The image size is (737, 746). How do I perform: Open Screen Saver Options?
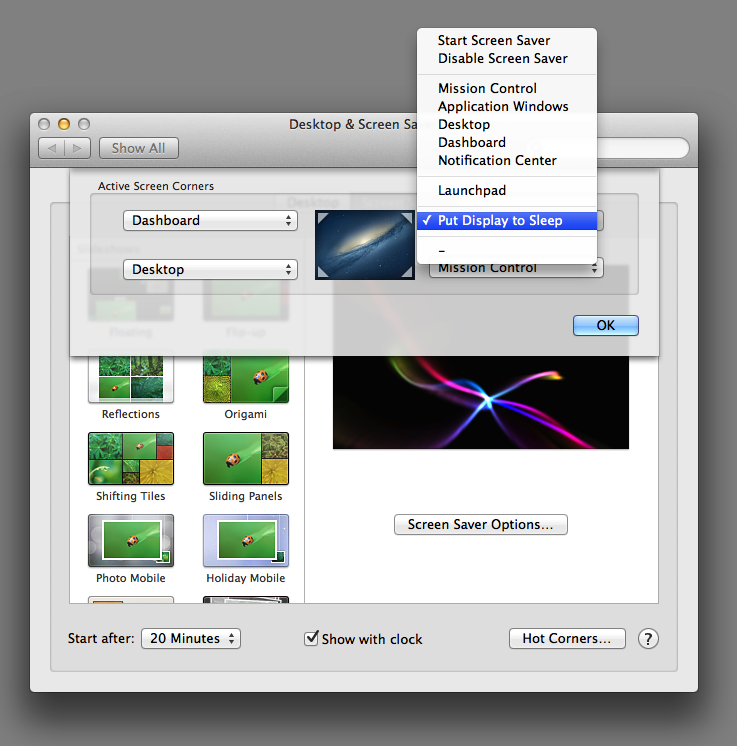pyautogui.click(x=481, y=524)
